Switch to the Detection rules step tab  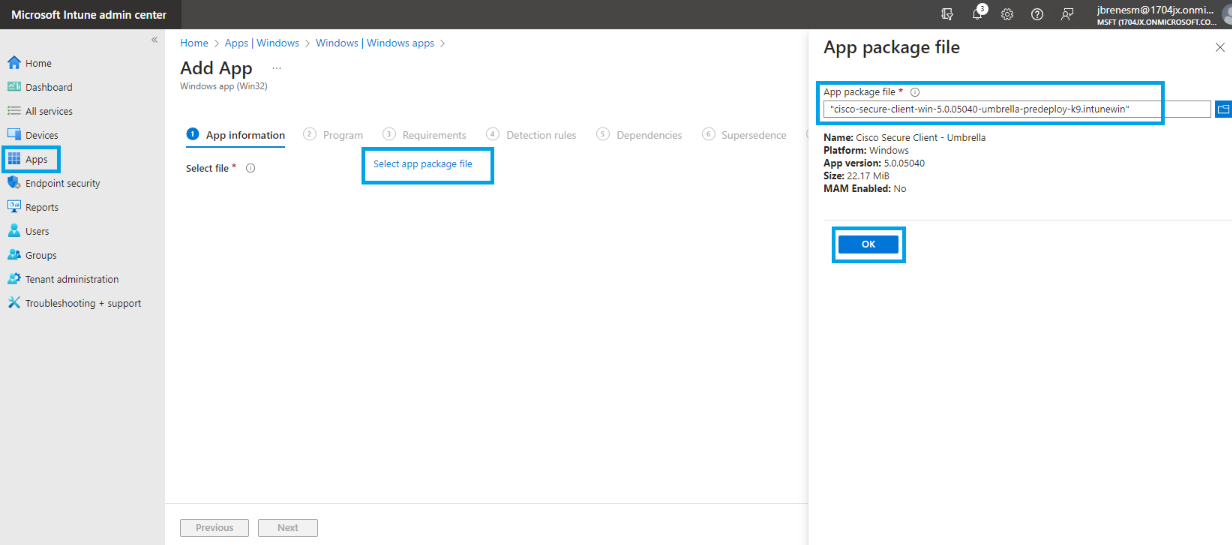tap(531, 135)
